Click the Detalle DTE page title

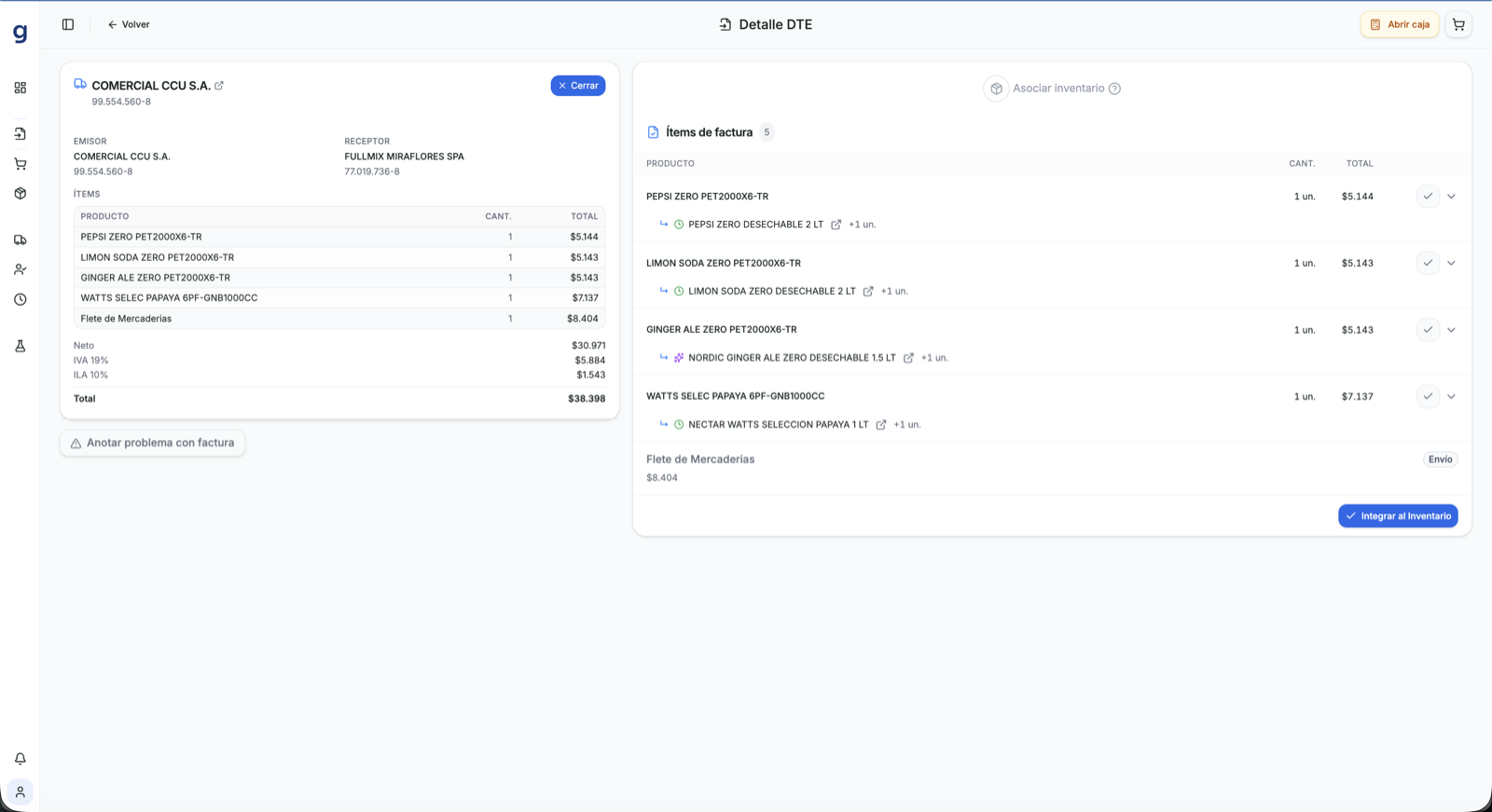point(775,24)
